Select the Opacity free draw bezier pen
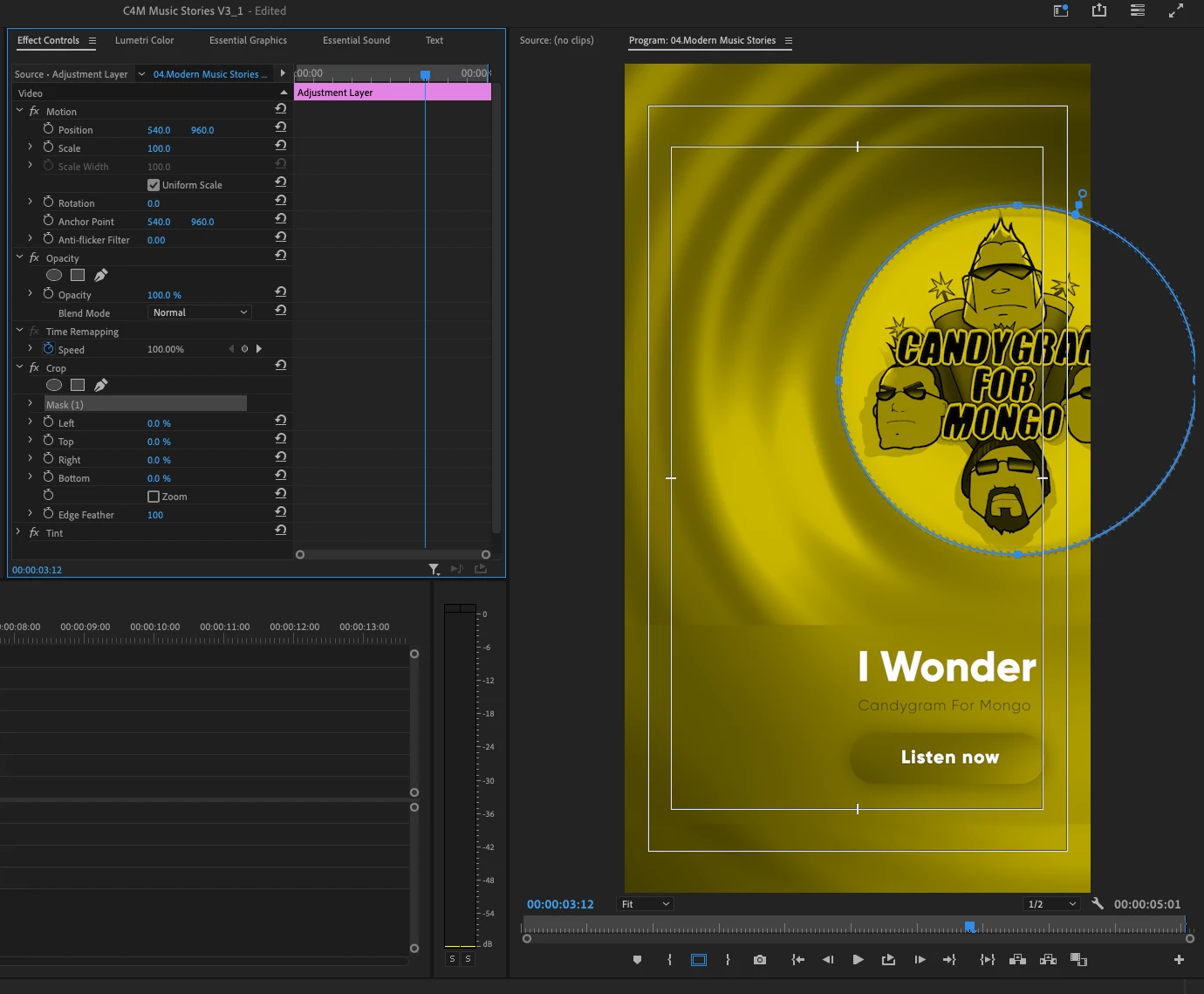This screenshot has height=994, width=1204. [x=101, y=276]
